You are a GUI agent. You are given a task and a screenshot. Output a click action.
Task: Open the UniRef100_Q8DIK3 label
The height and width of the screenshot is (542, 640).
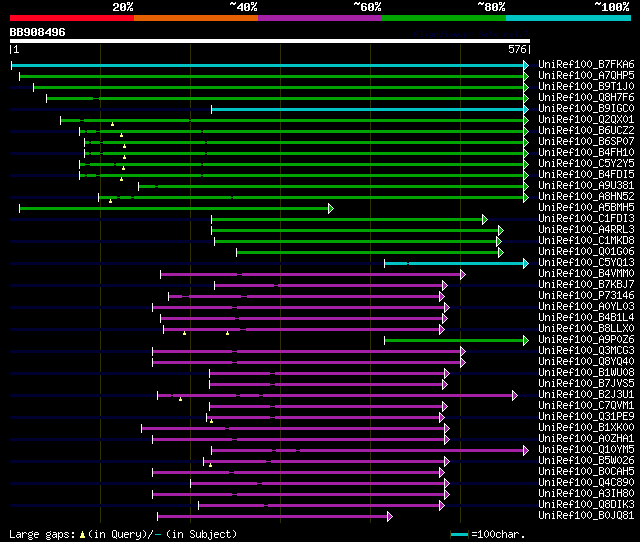(586, 505)
